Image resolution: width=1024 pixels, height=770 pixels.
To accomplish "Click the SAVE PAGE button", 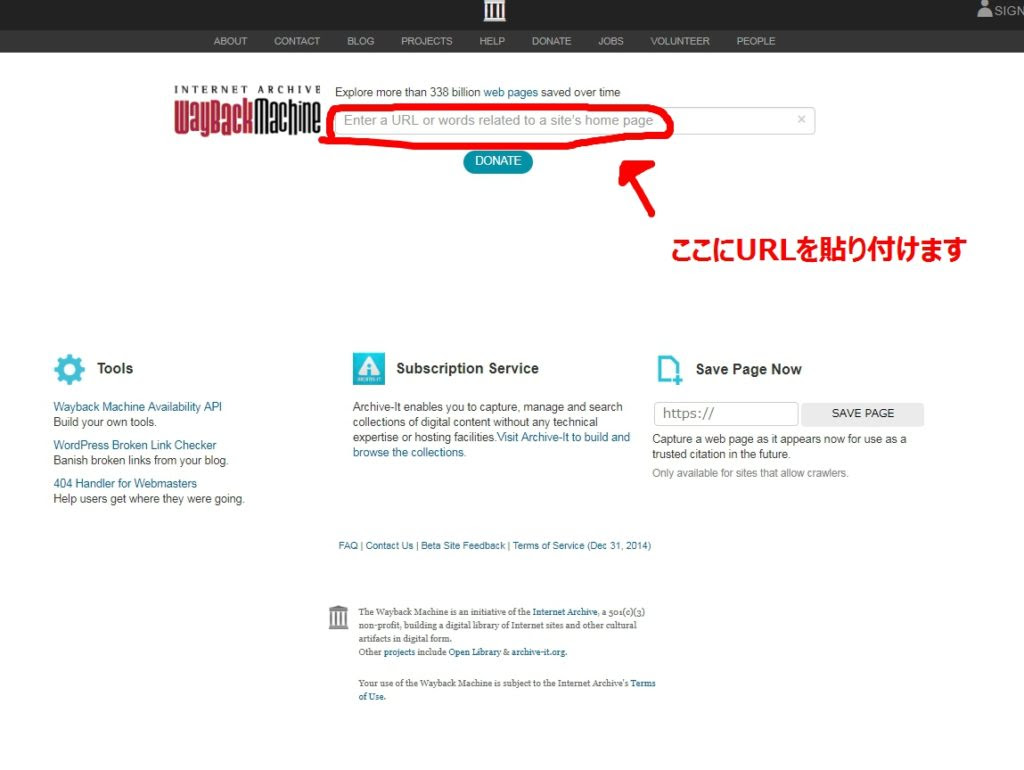I will tap(863, 414).
